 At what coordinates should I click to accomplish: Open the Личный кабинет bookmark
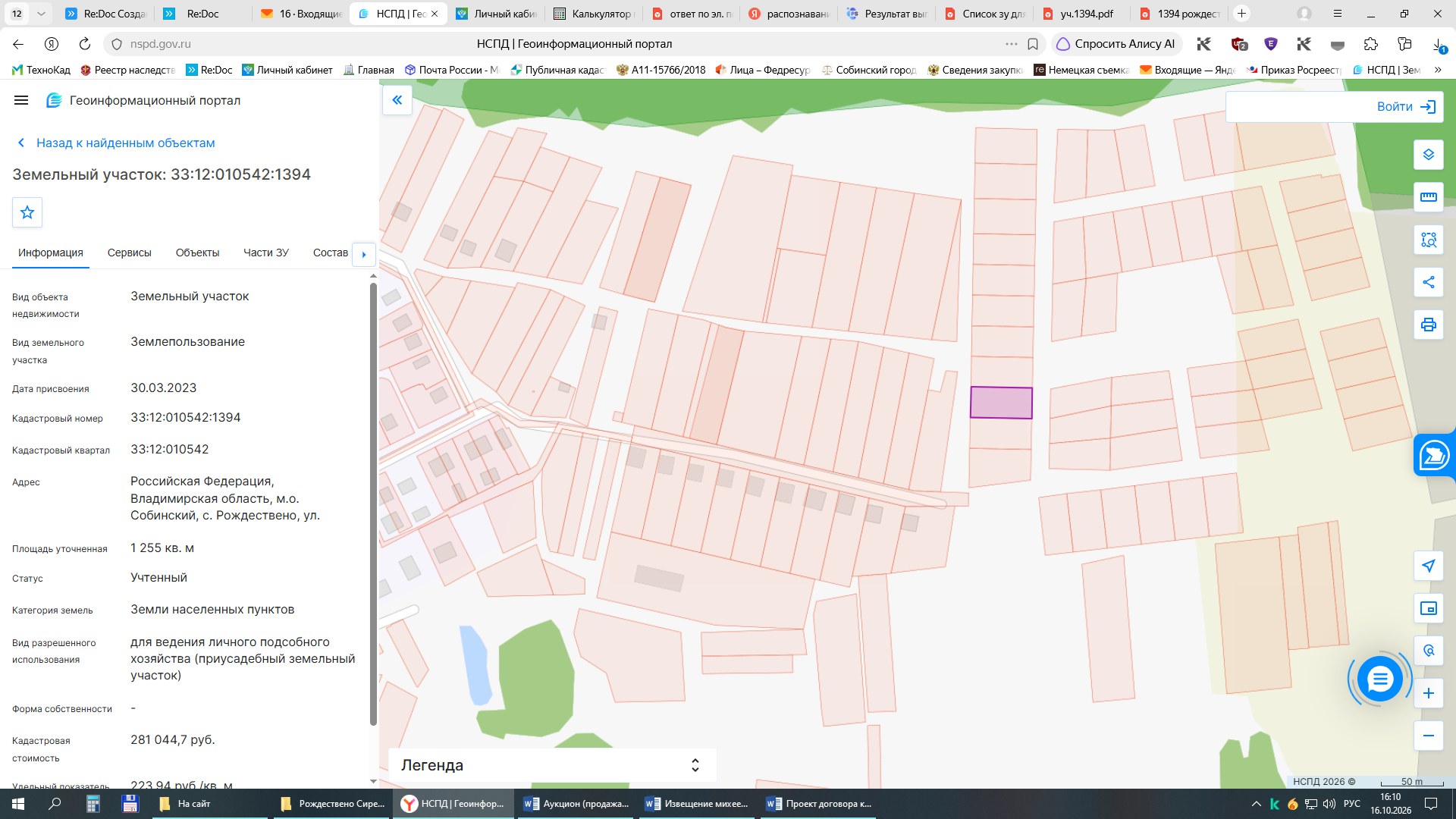point(287,70)
